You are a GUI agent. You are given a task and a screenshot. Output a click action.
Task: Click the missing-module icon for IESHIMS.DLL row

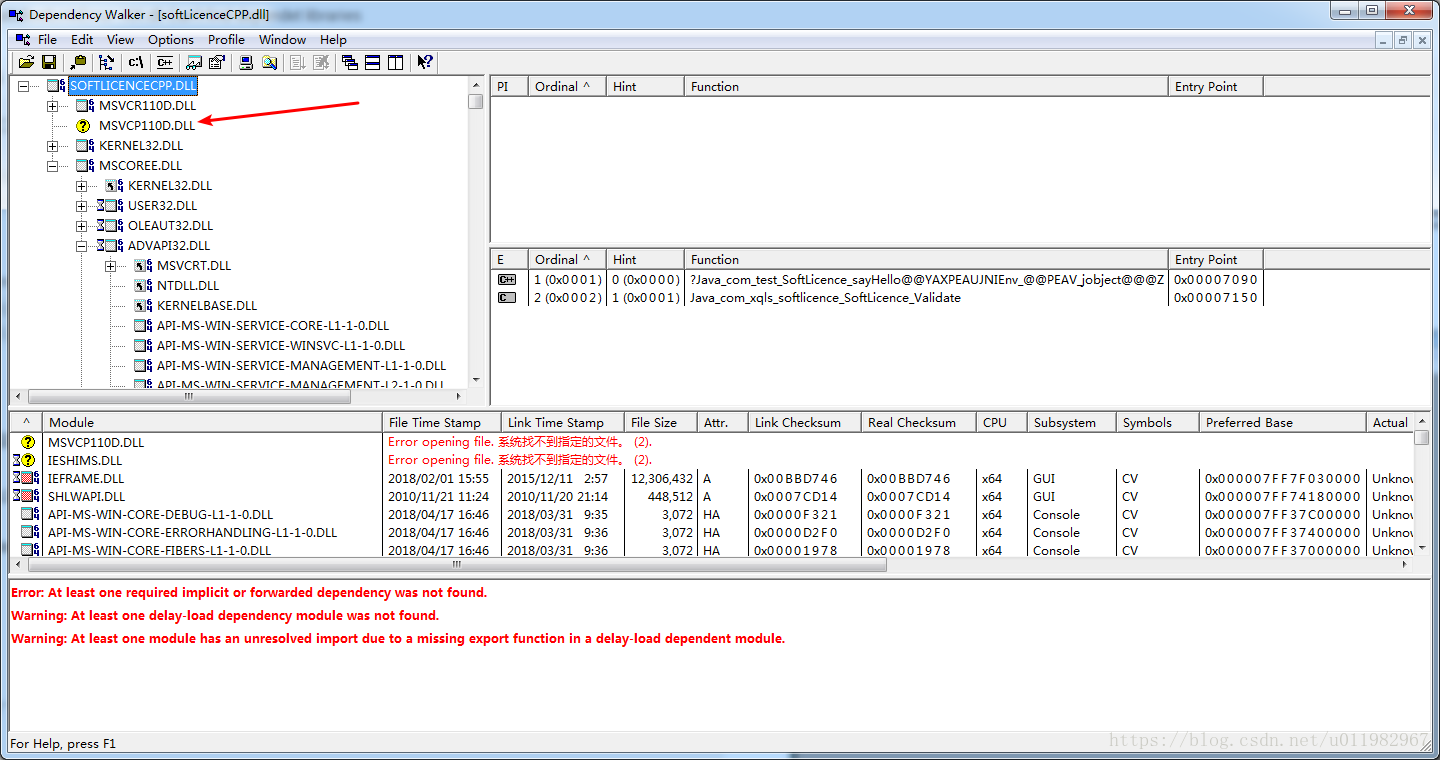point(23,460)
